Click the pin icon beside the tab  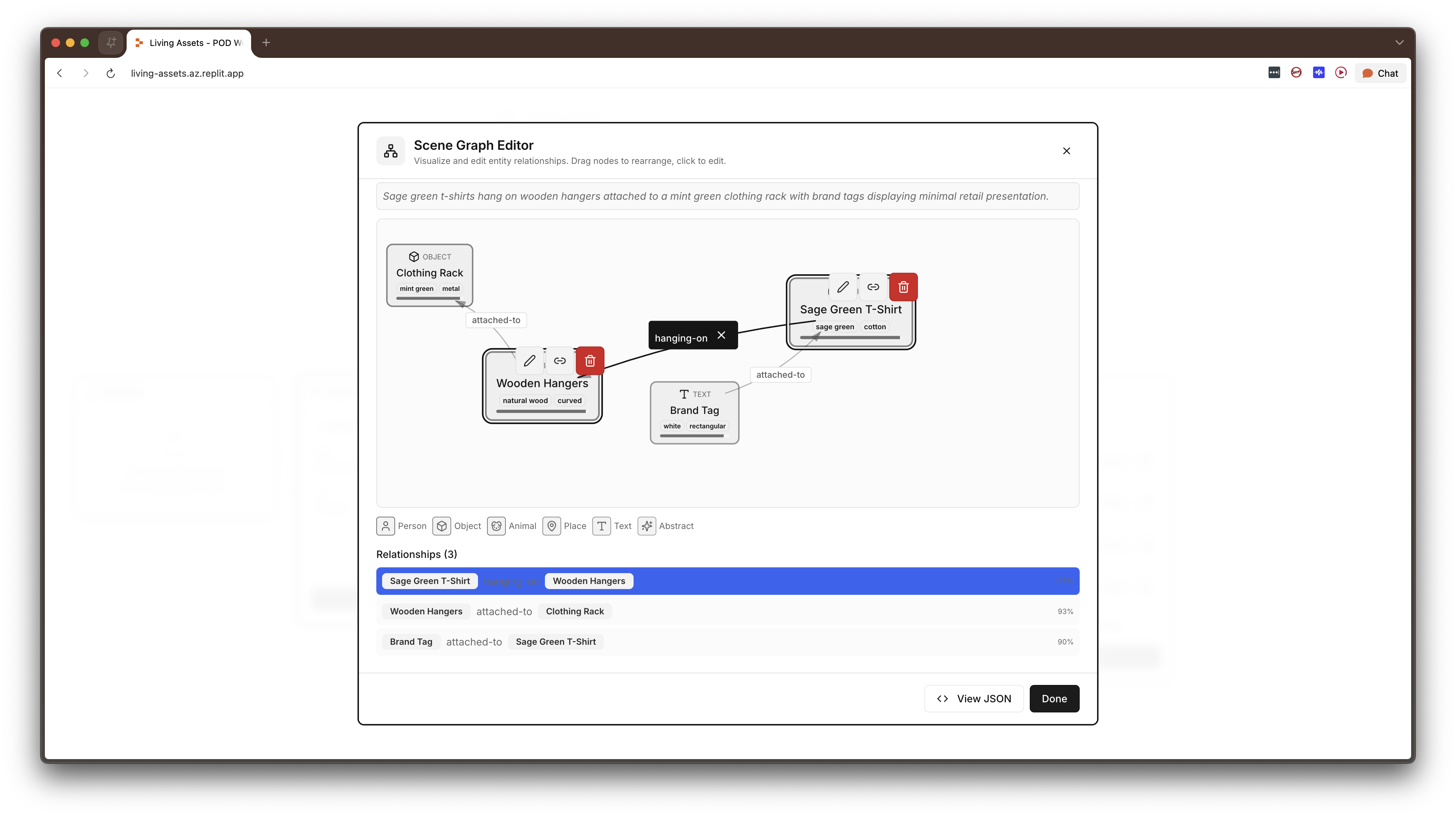click(x=111, y=43)
